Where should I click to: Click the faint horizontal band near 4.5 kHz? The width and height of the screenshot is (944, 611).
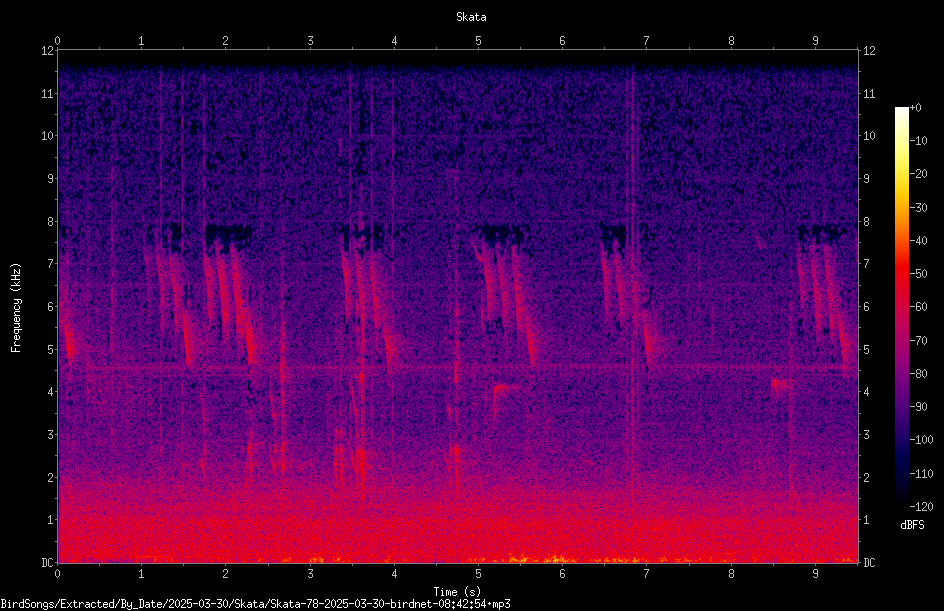(458, 367)
